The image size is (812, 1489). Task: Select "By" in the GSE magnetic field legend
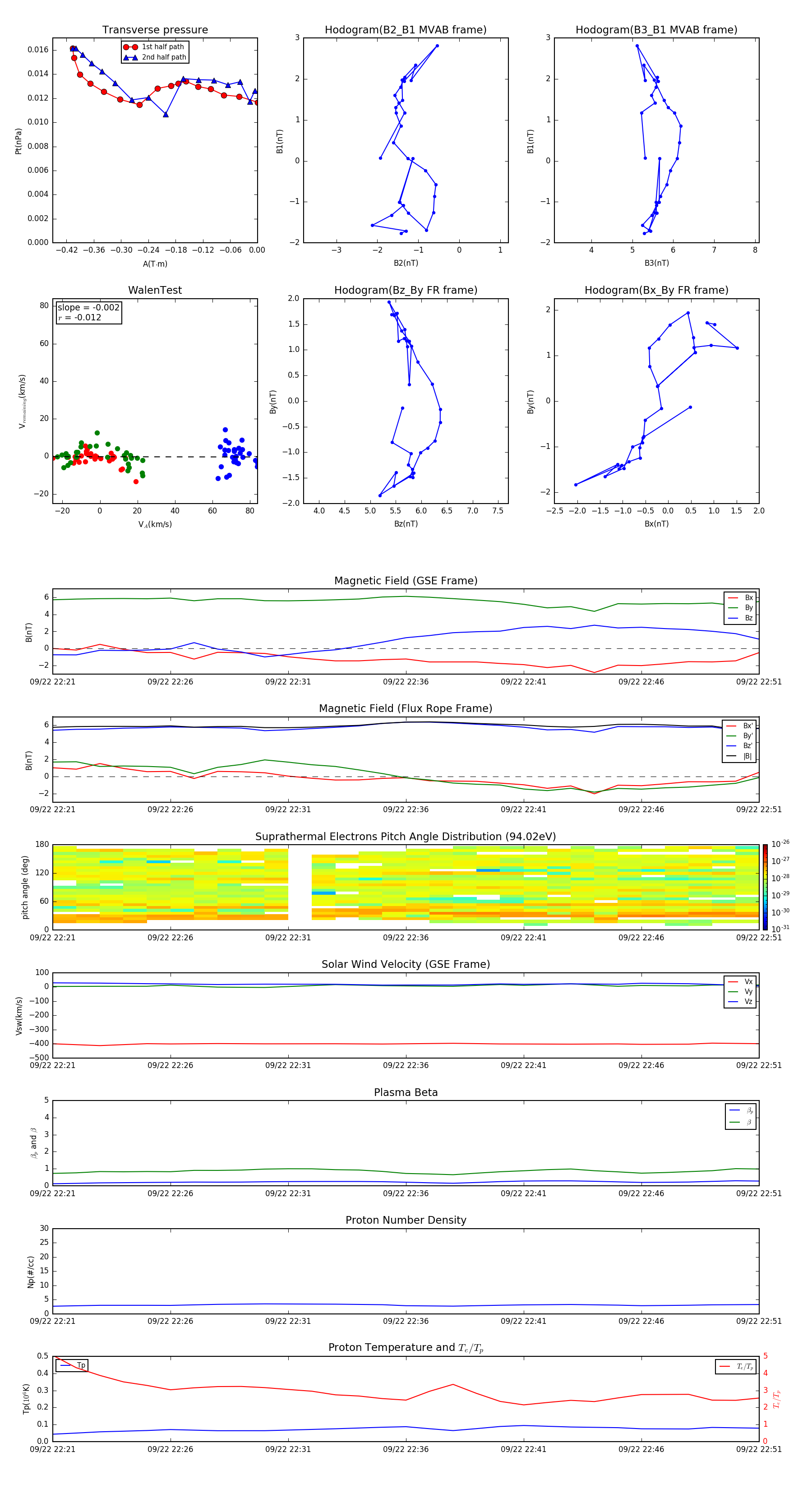point(741,608)
